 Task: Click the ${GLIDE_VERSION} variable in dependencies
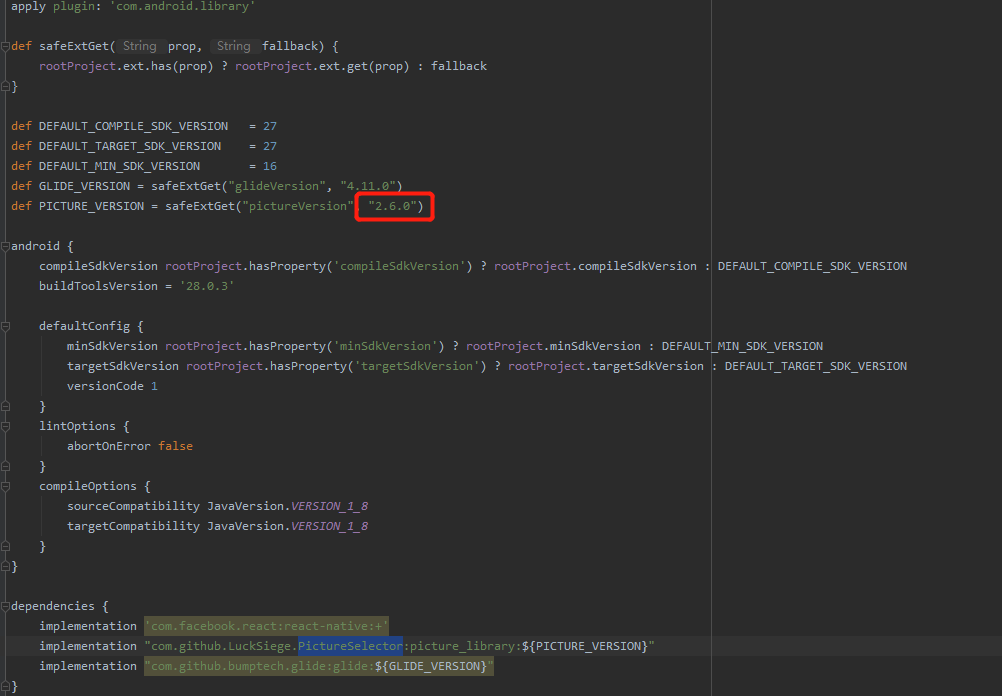point(430,666)
